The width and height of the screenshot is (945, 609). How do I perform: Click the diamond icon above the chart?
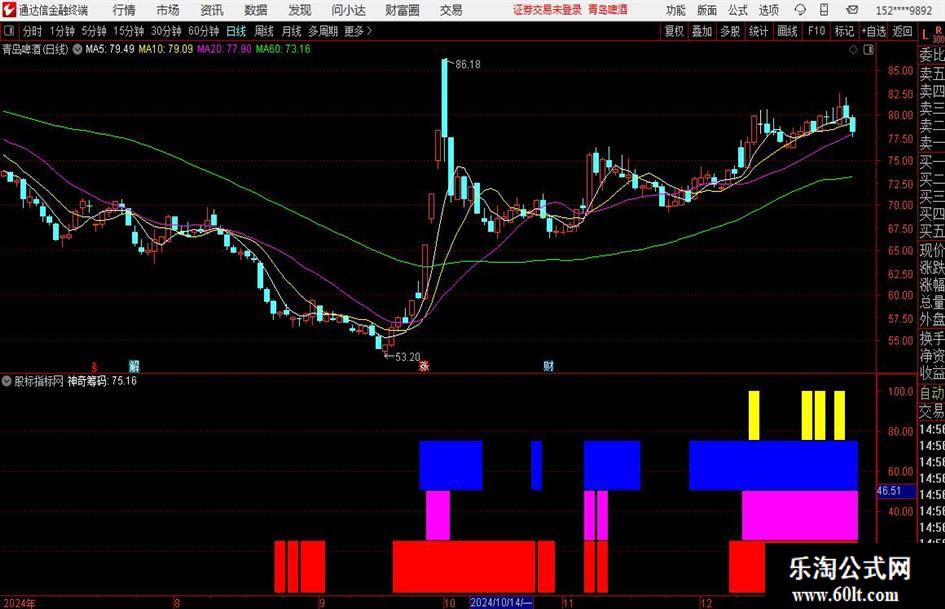[x=853, y=49]
